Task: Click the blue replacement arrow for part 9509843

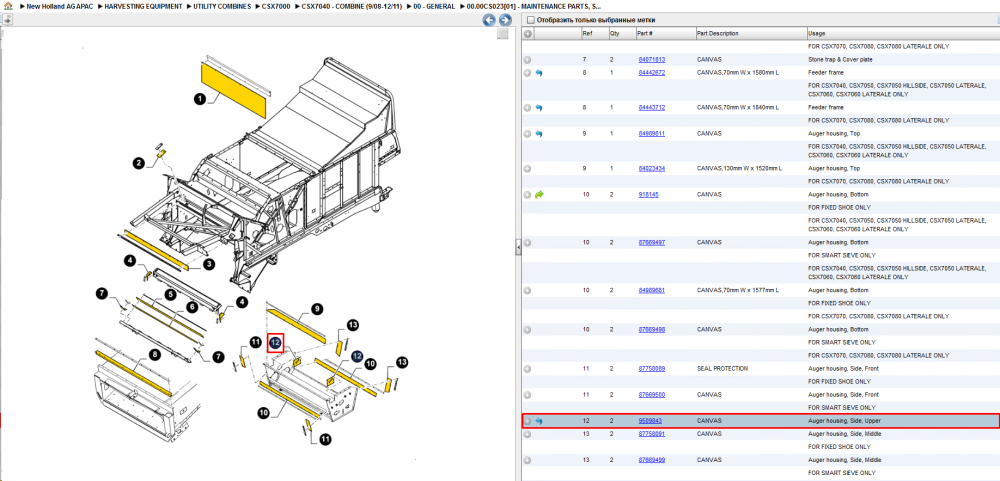Action: click(x=539, y=421)
